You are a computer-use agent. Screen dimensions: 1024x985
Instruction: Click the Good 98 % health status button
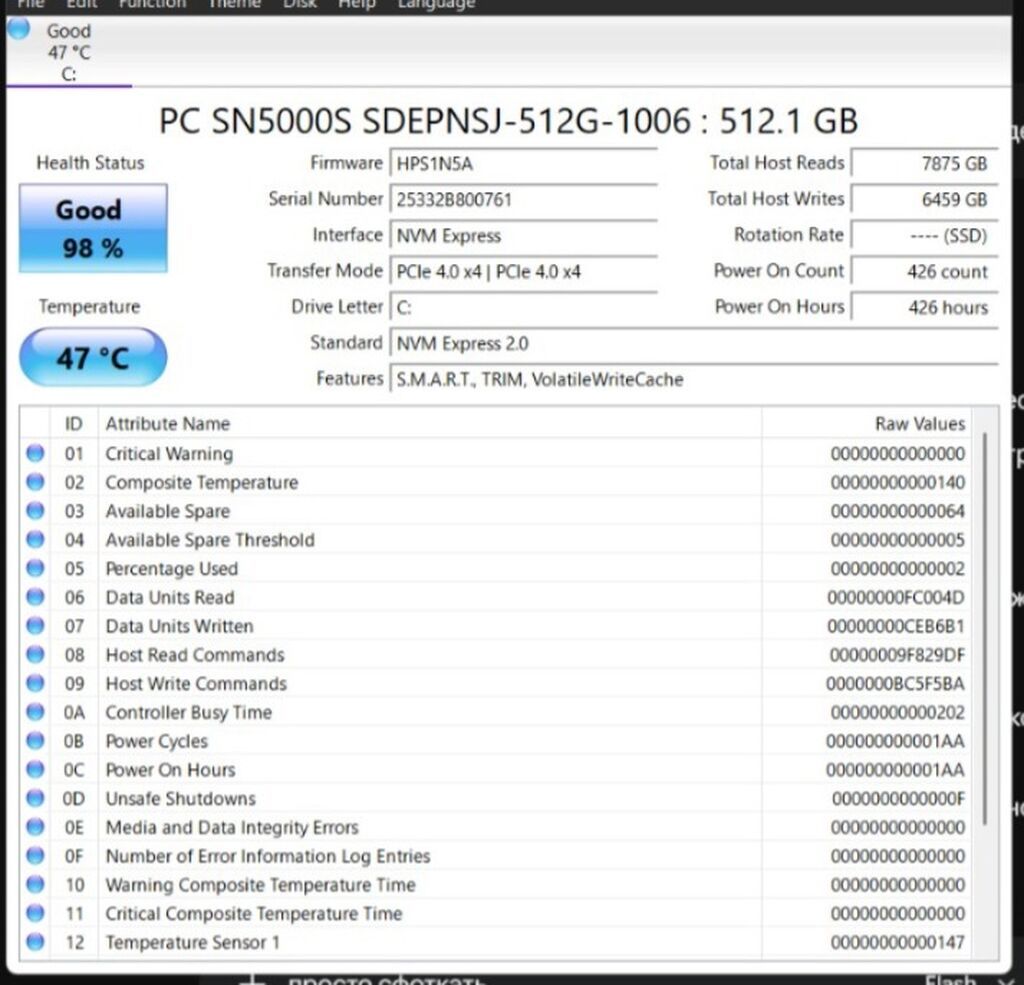click(93, 228)
